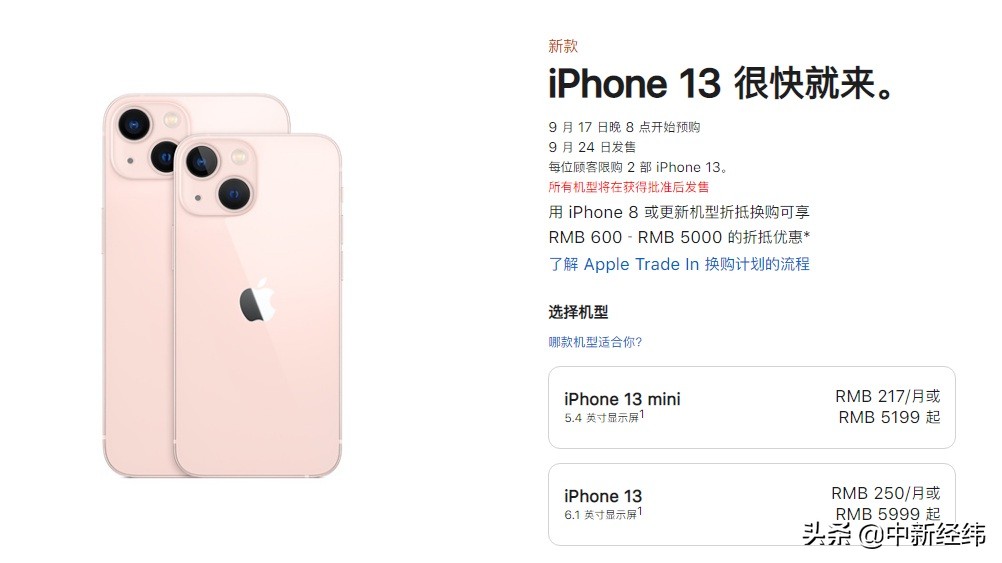Open the Apple Trade In program link

[x=679, y=264]
